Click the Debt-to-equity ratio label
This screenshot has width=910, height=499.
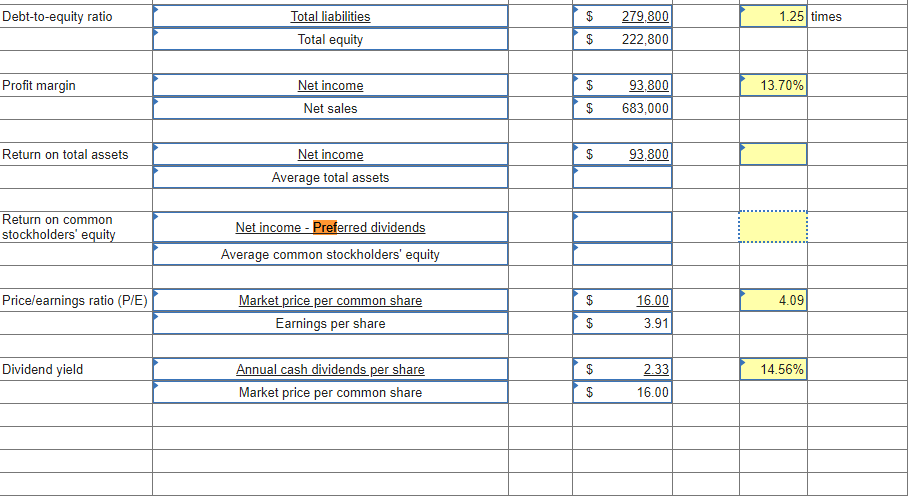point(57,16)
